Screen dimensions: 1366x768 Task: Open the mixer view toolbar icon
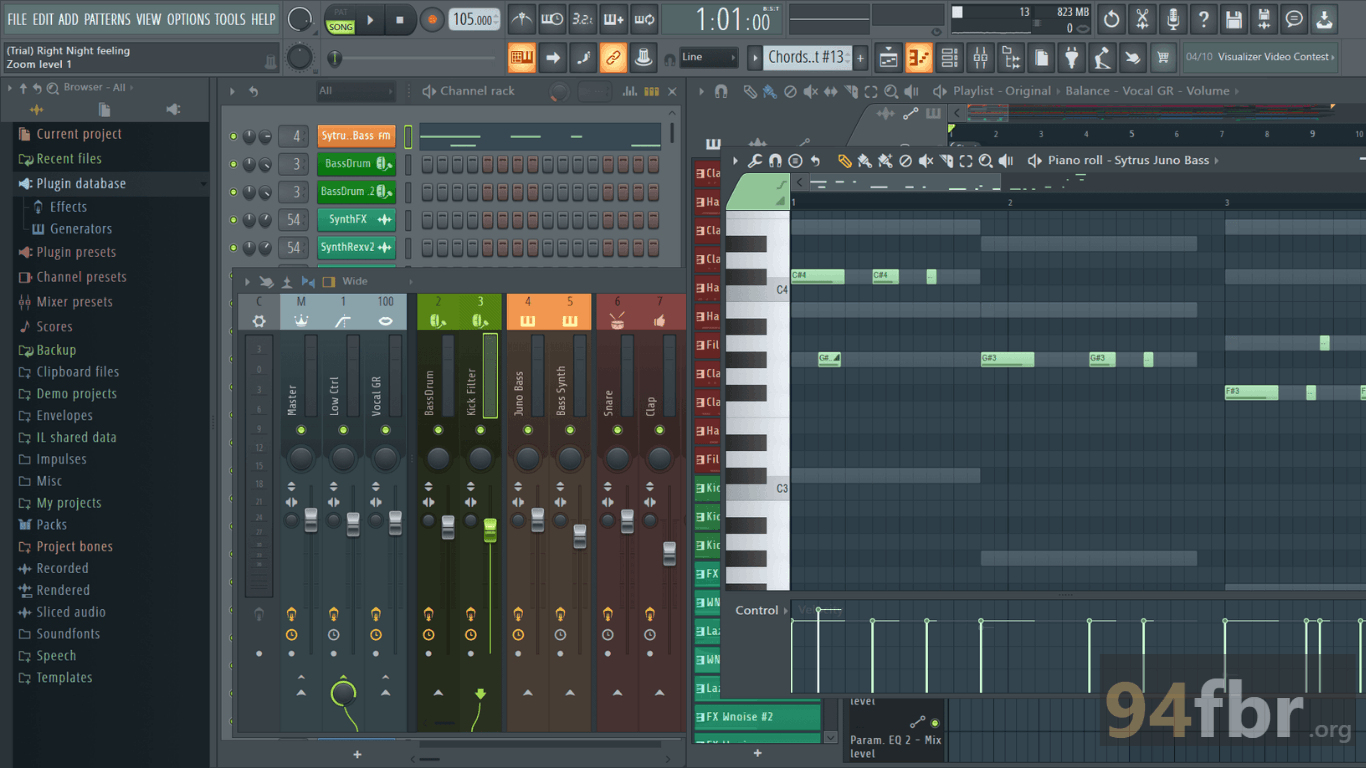point(980,58)
